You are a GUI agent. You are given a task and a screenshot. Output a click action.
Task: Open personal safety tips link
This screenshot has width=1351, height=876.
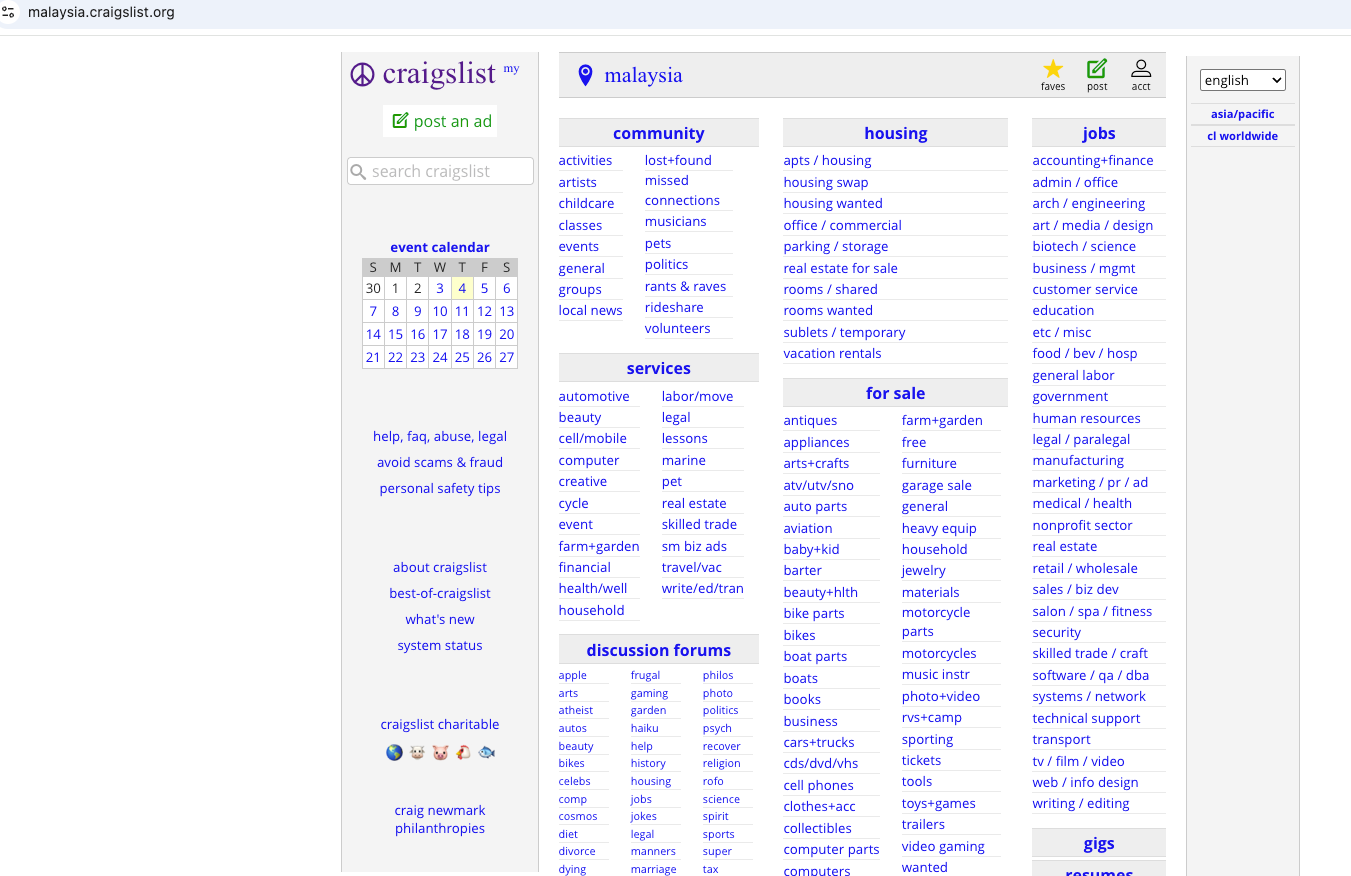[x=440, y=488]
